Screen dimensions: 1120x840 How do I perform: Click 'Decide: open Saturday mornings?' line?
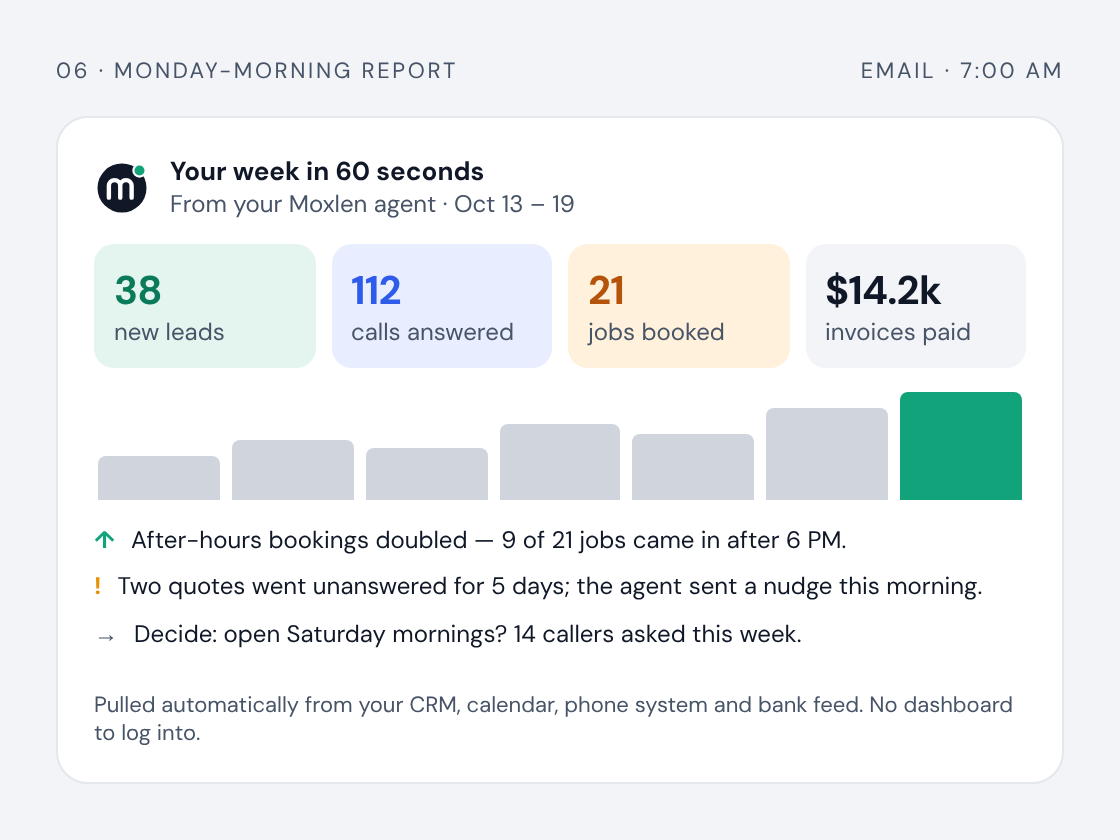(468, 634)
